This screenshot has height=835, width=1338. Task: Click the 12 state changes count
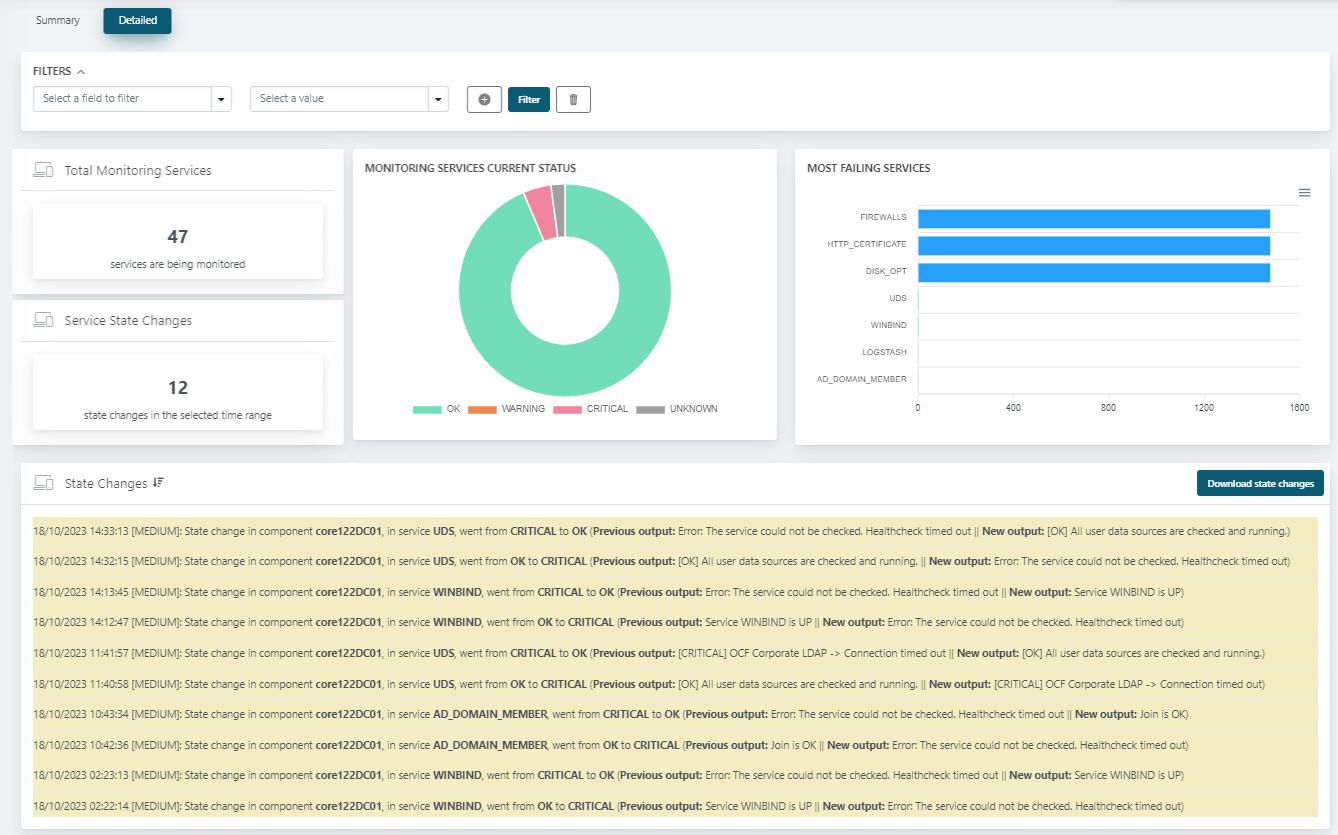(x=178, y=388)
